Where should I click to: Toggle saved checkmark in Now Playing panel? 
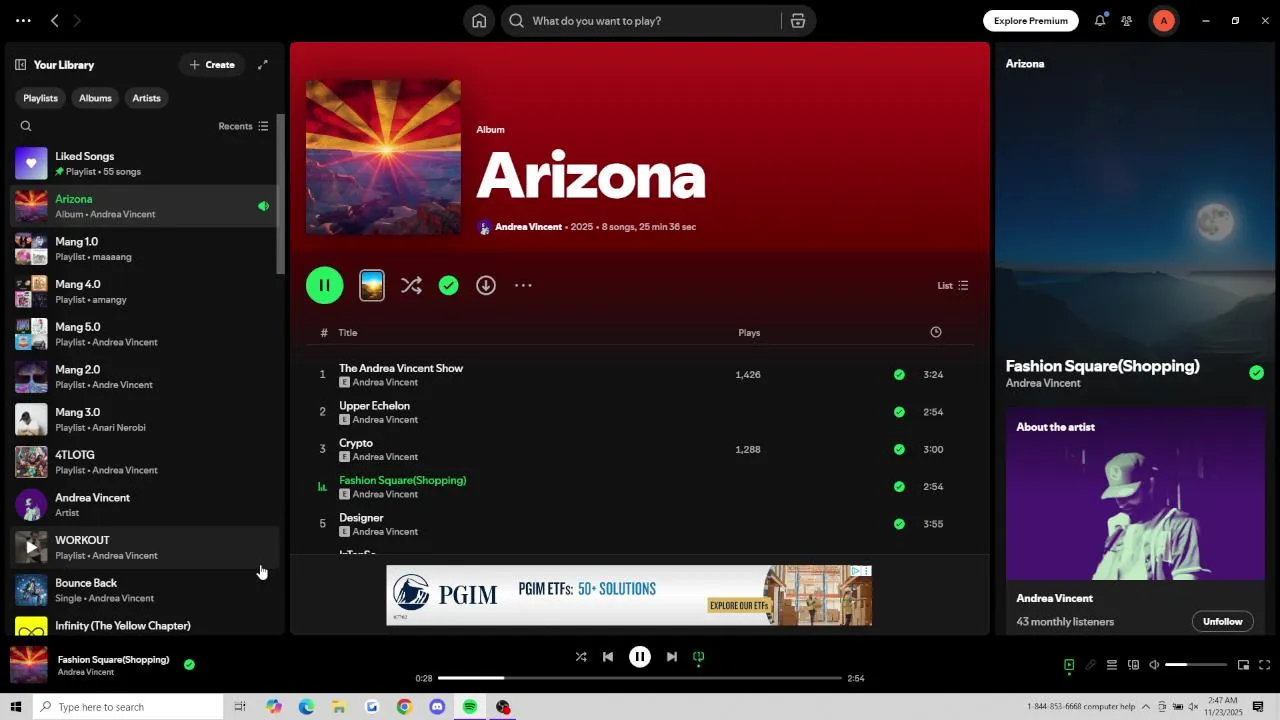(1256, 373)
